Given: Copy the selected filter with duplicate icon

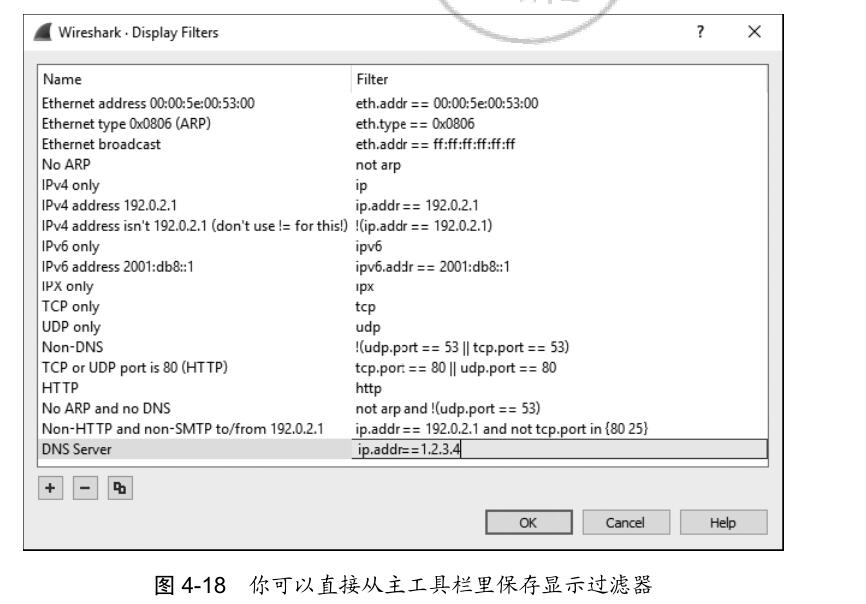Looking at the screenshot, I should 120,488.
